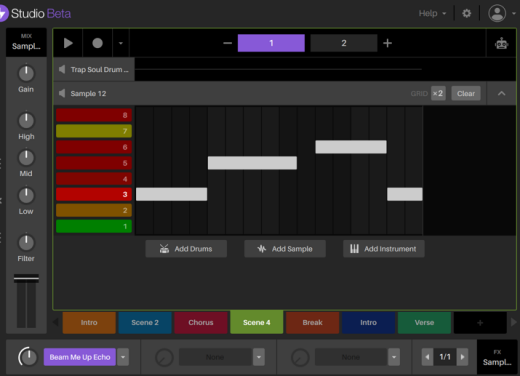This screenshot has width=520, height=376.
Task: Add a new scene with plus
Action: pyautogui.click(x=480, y=322)
